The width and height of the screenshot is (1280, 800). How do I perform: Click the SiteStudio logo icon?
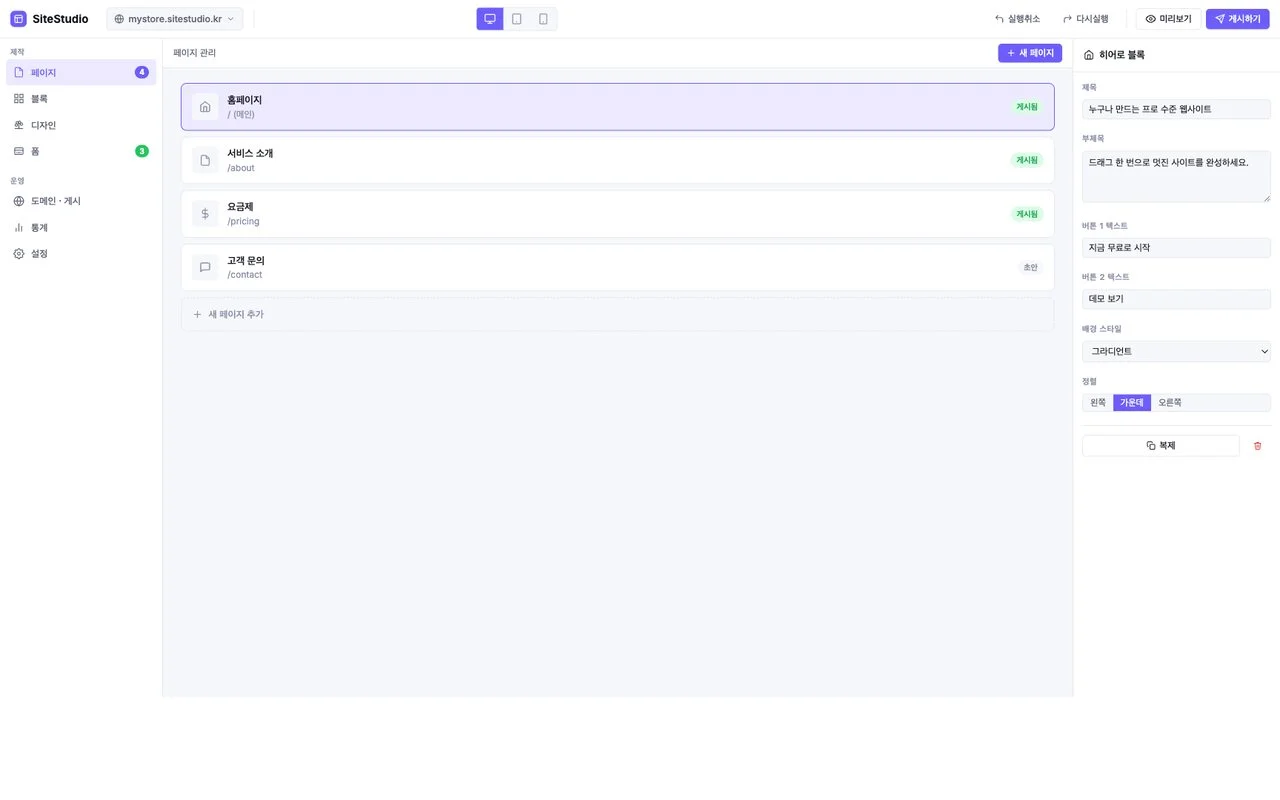(18, 19)
